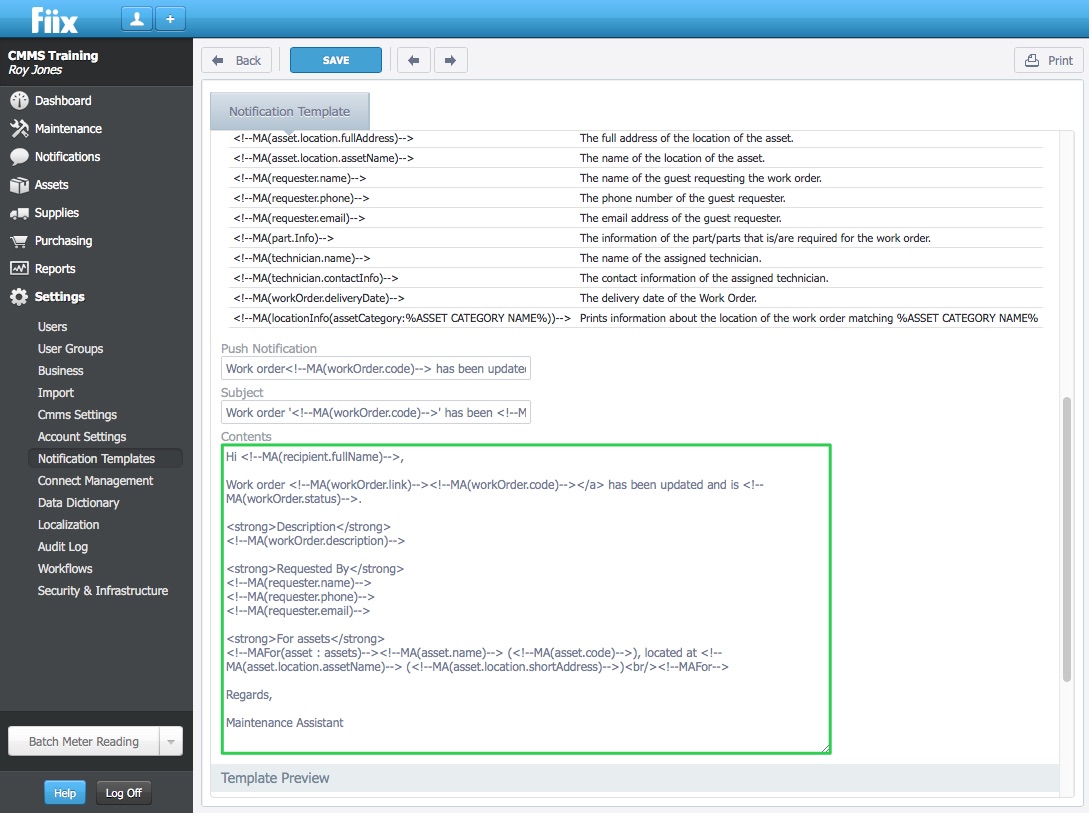Image resolution: width=1089 pixels, height=813 pixels.
Task: Click the Push Notification input field
Action: [x=376, y=369]
